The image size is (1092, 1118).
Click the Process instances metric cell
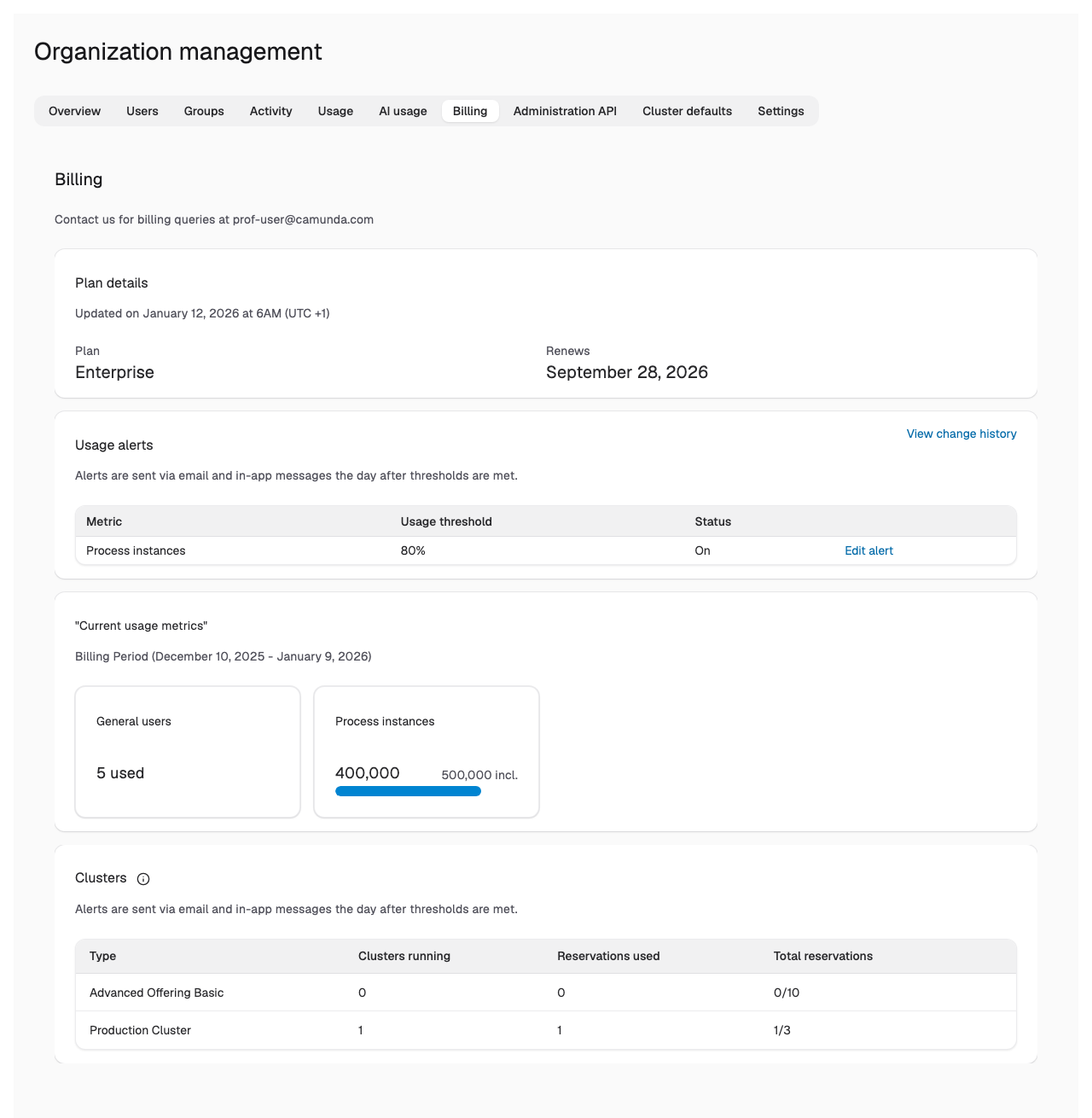click(136, 550)
